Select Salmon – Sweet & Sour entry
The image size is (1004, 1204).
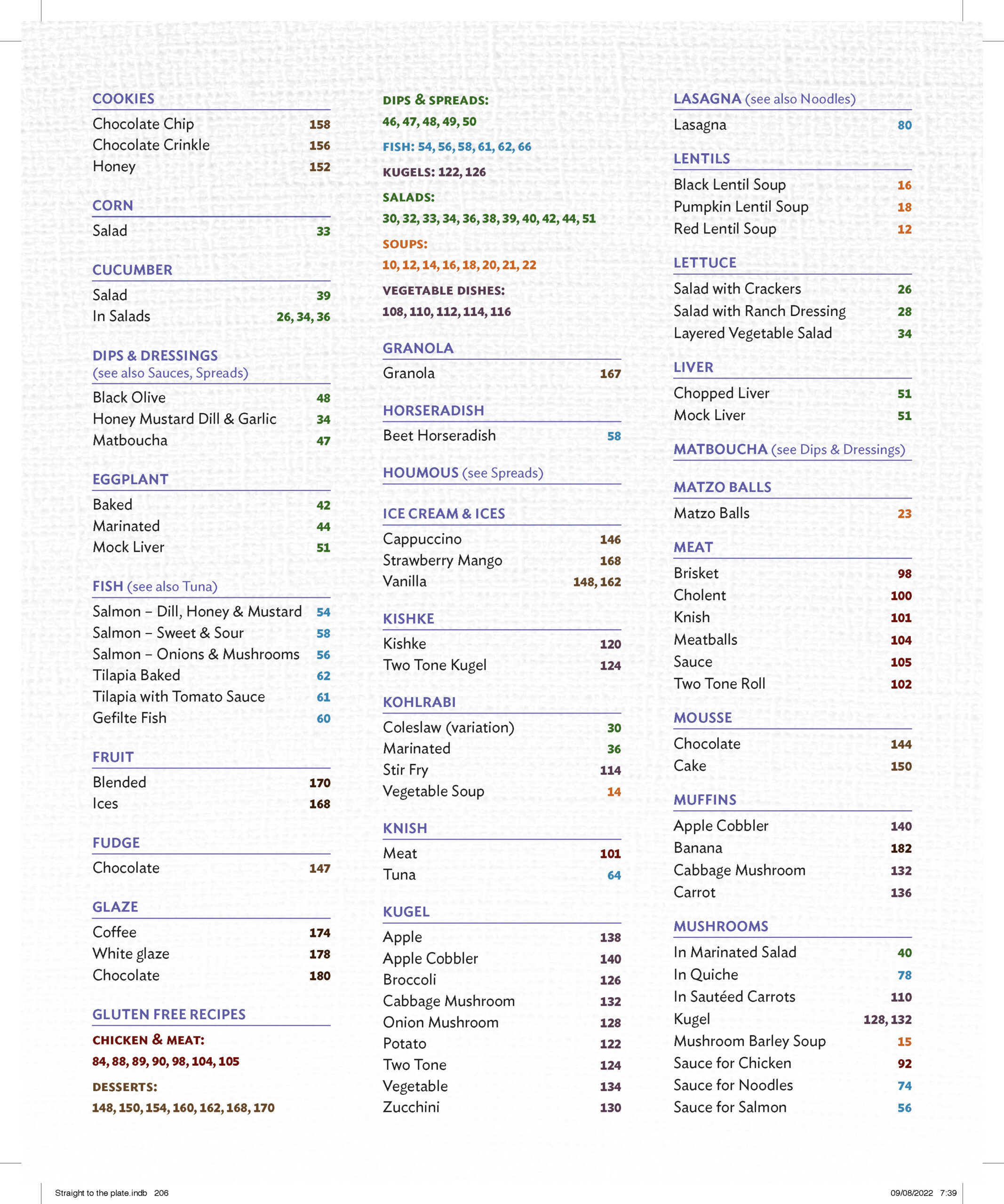(x=168, y=633)
